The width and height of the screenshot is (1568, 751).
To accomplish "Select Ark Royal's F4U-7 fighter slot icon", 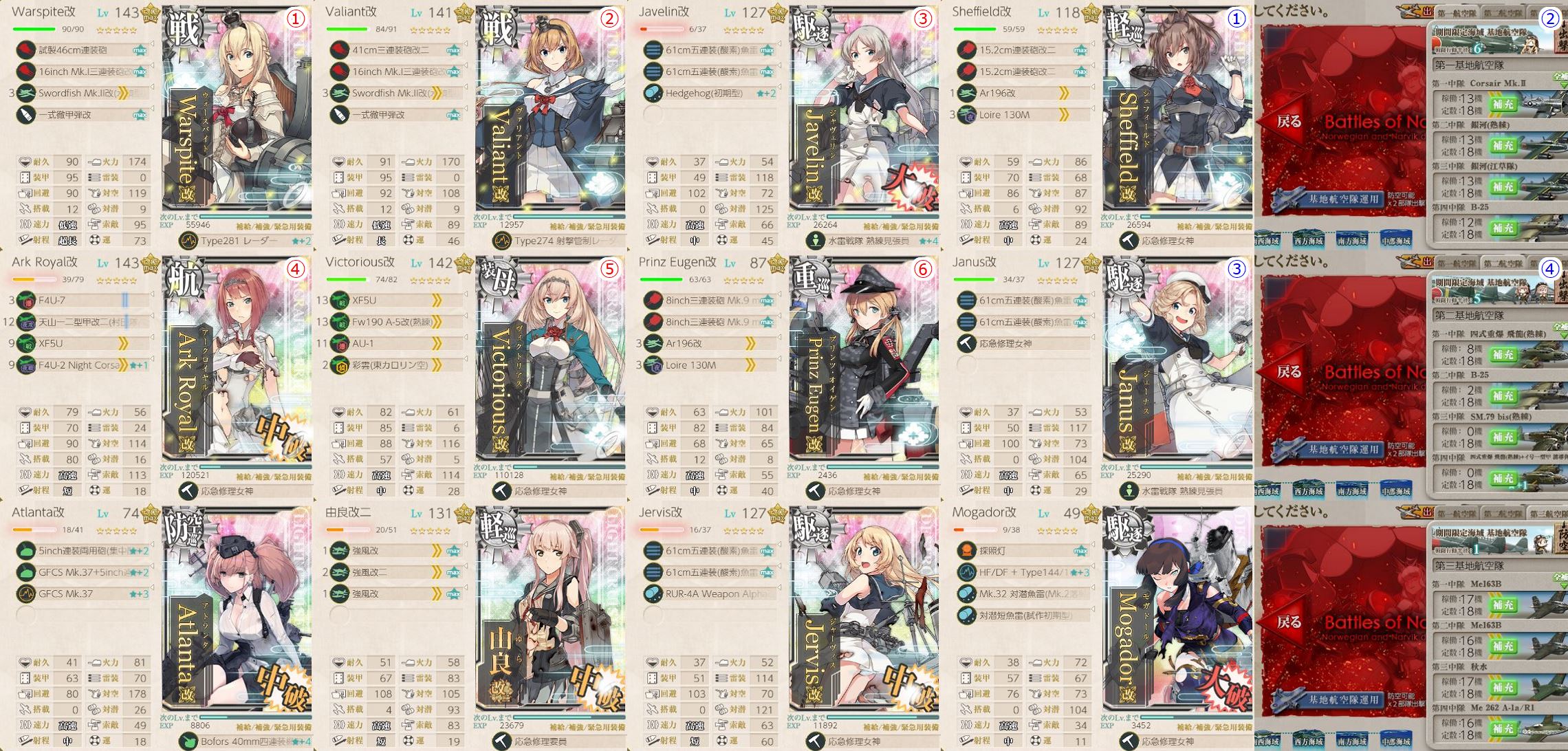I will pyautogui.click(x=26, y=301).
